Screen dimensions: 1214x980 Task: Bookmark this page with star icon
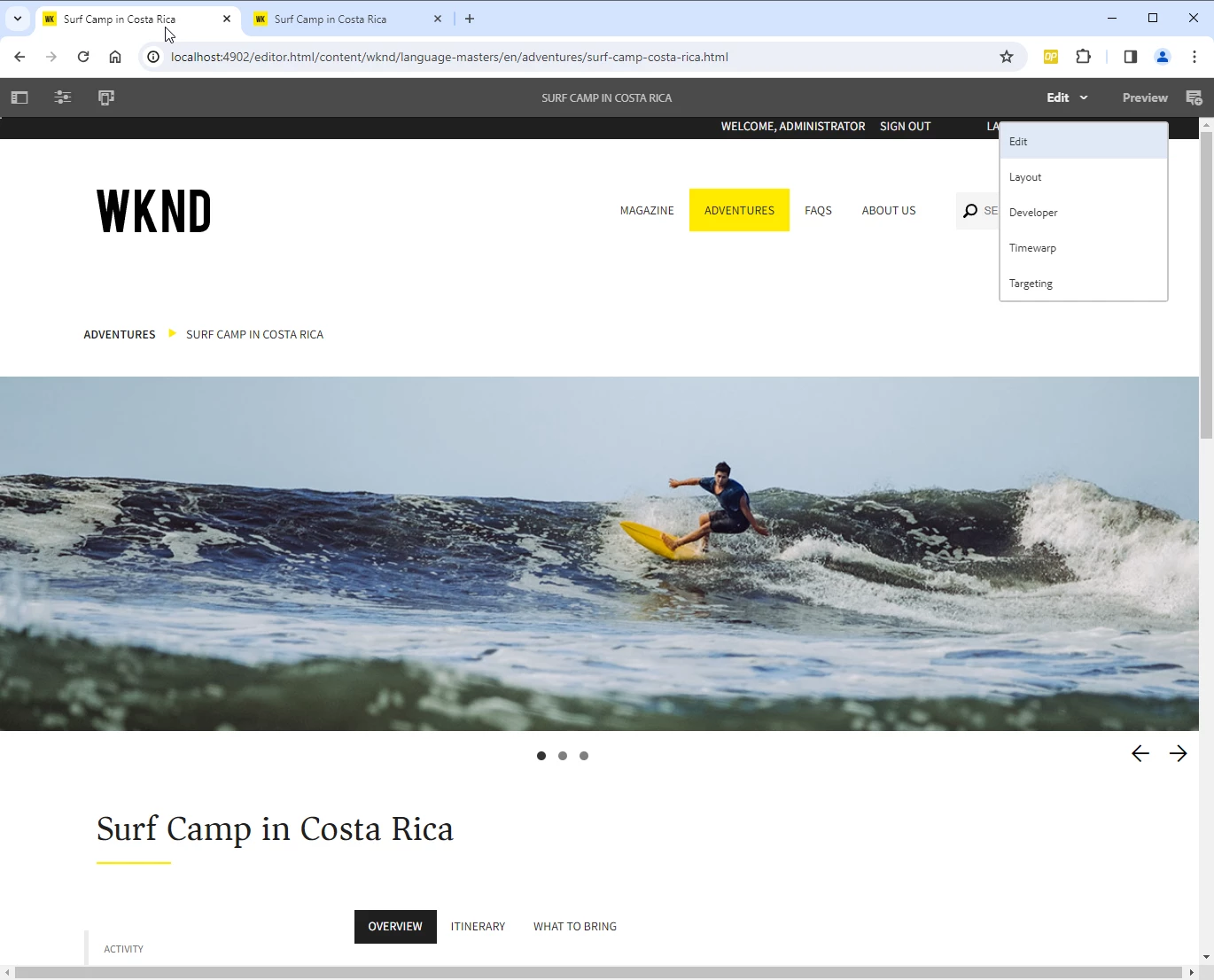coord(1007,57)
